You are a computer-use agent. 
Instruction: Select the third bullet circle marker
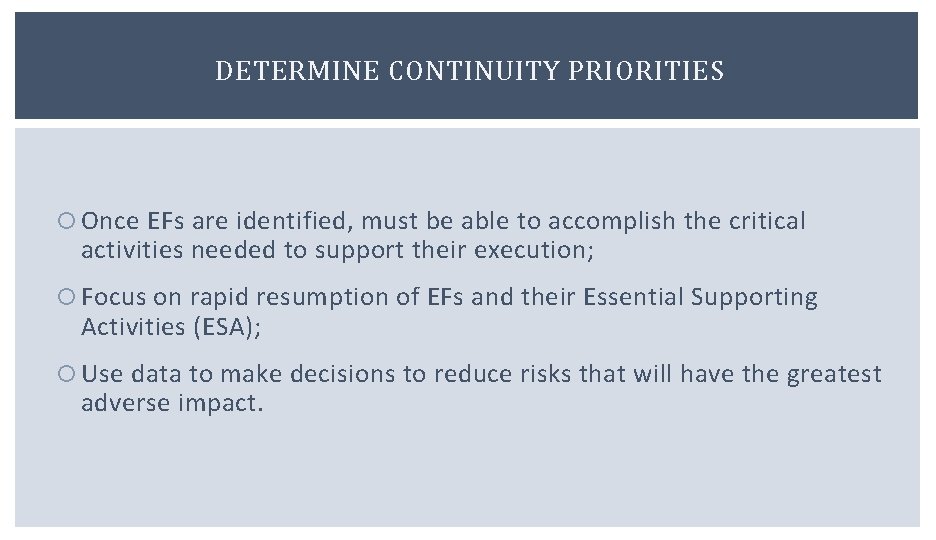pyautogui.click(x=66, y=374)
